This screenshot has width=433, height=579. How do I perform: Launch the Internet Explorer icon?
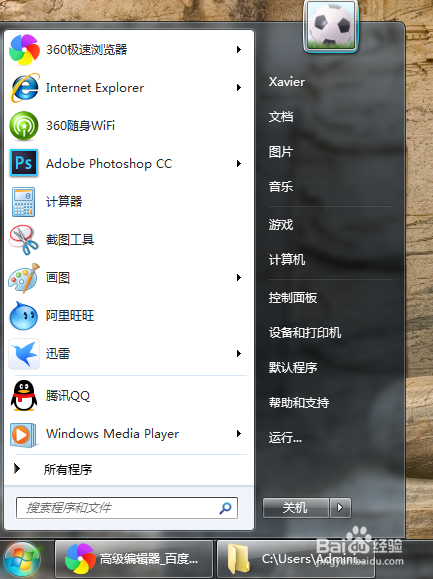point(24,88)
